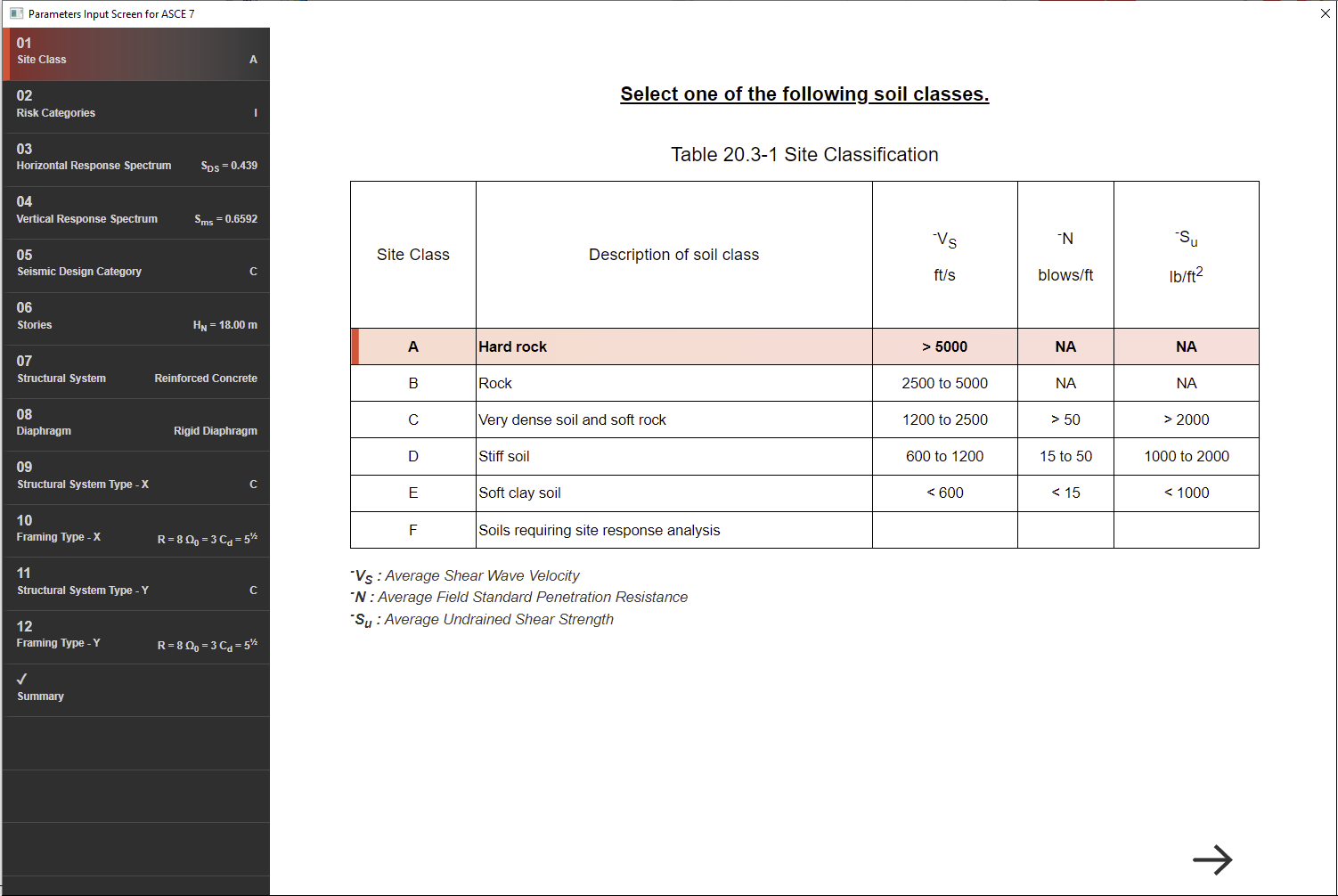Re-select the highlighted "Hard rock" row
The width and height of the screenshot is (1338, 896).
click(624, 346)
